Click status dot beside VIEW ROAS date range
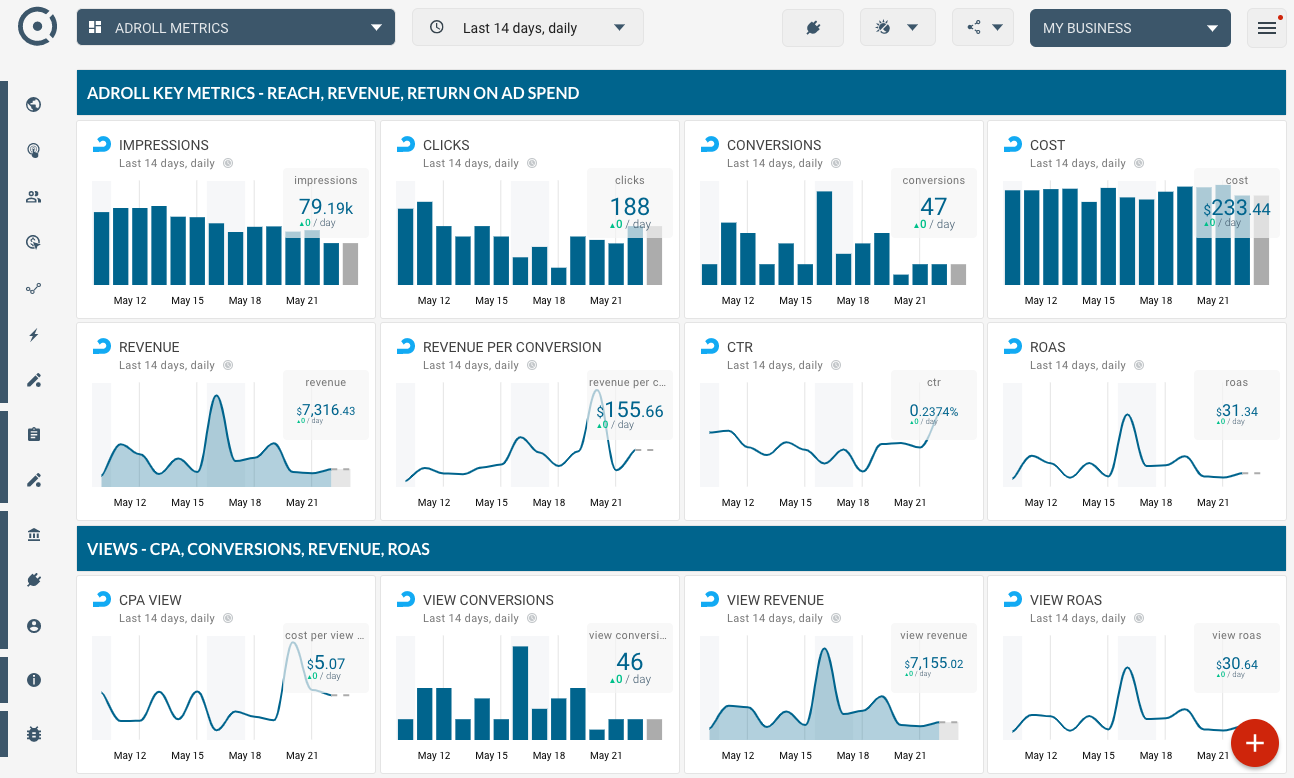Image resolution: width=1294 pixels, height=778 pixels. point(1139,618)
